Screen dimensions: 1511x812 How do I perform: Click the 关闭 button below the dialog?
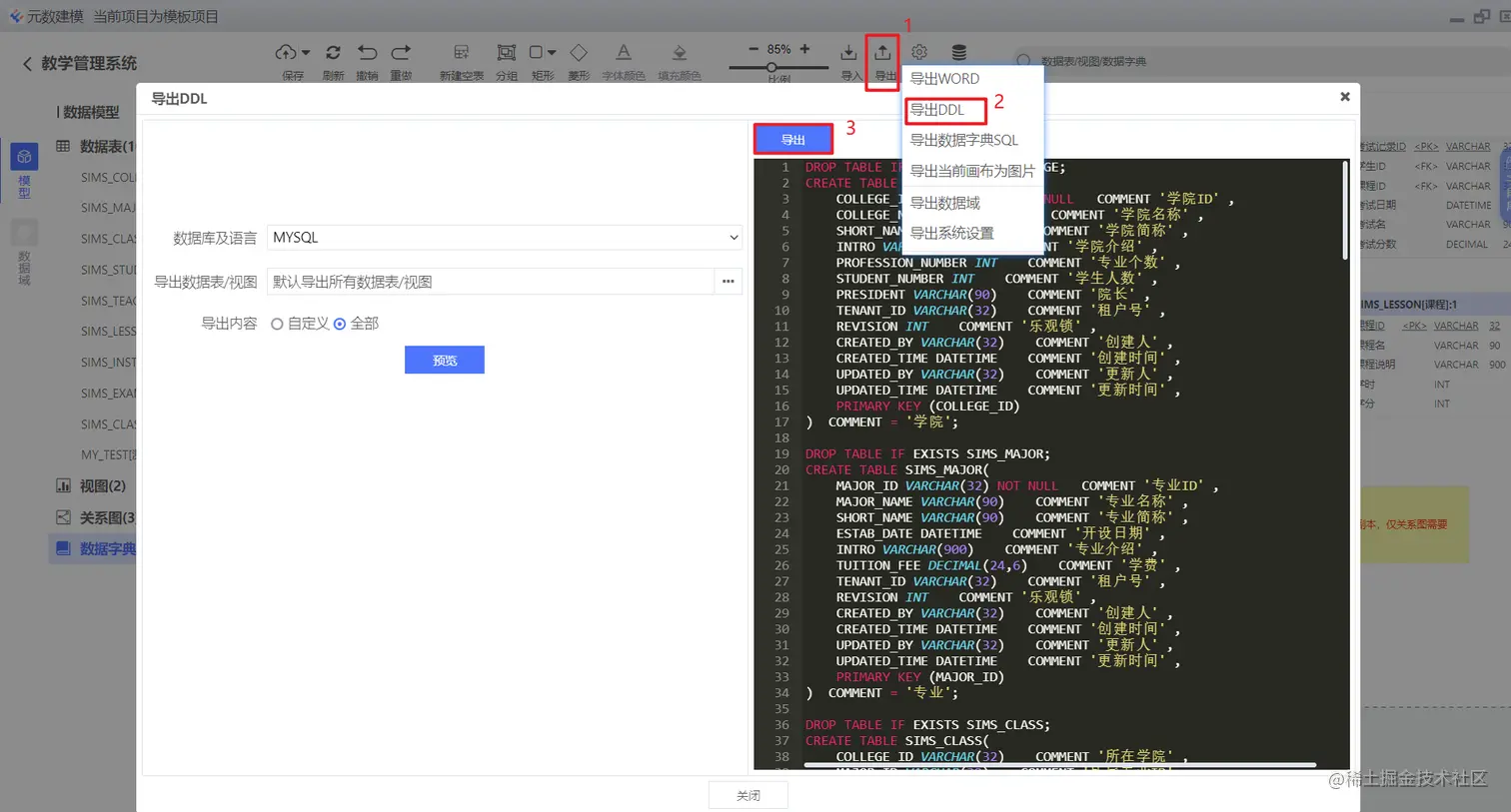747,794
